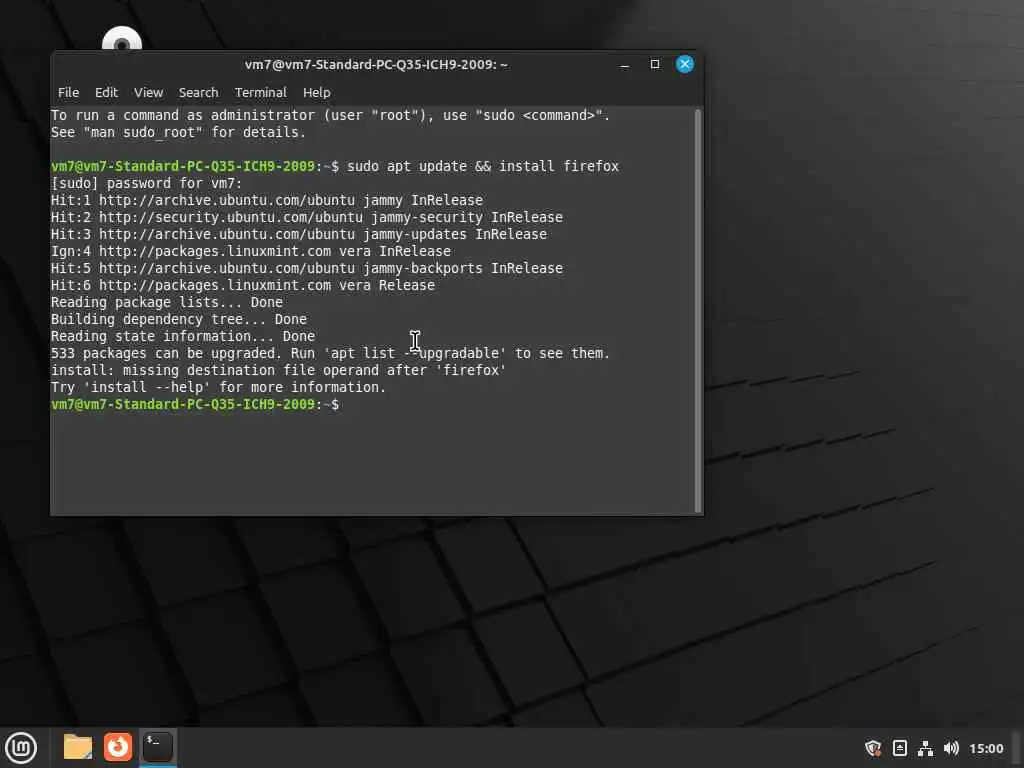
Task: Click the 'install: missing destination file operand' error
Action: 279,370
